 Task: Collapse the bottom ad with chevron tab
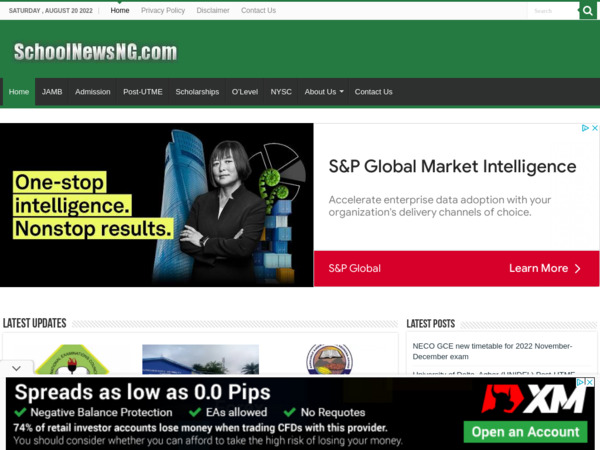pyautogui.click(x=16, y=368)
